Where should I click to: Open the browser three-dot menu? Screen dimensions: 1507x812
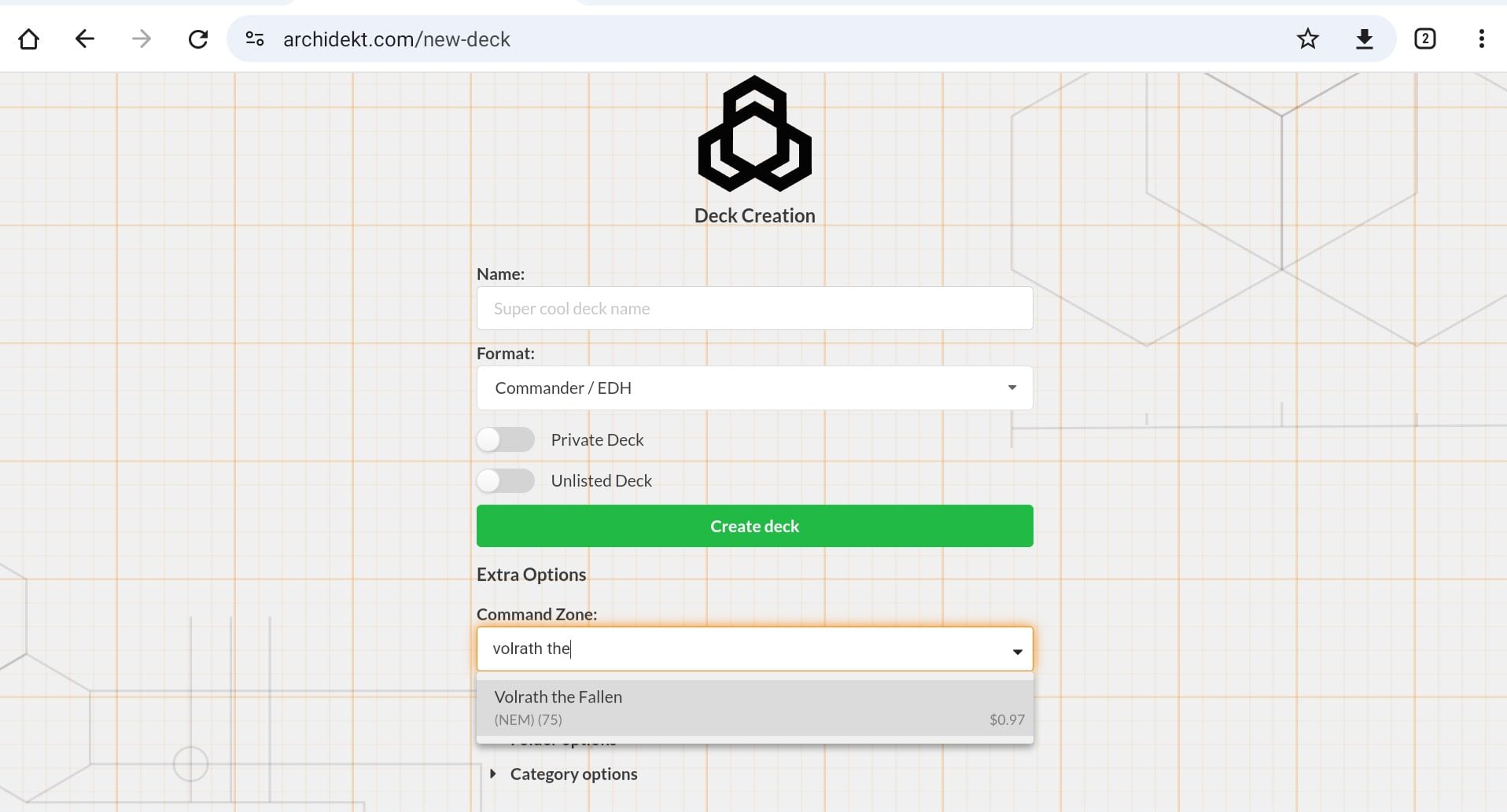pyautogui.click(x=1481, y=39)
